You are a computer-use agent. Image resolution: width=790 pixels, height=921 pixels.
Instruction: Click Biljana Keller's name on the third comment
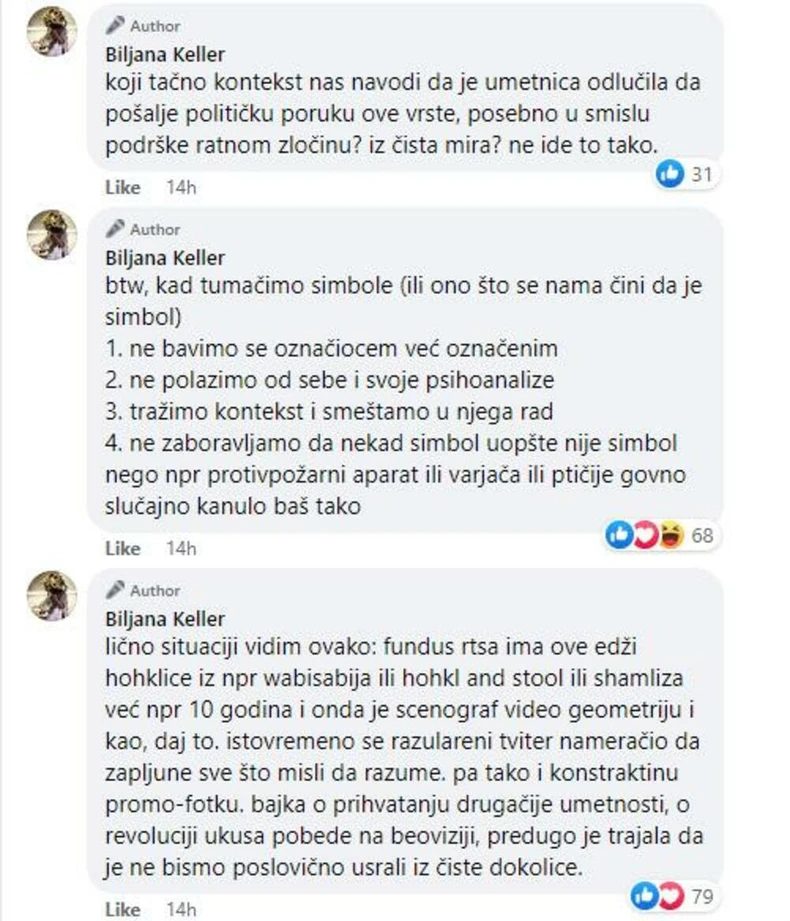click(166, 616)
